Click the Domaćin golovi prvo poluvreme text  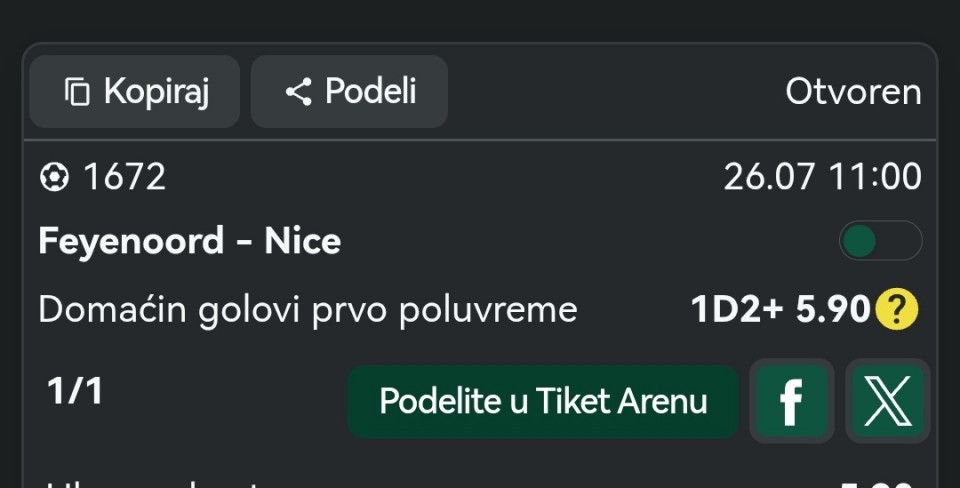tap(308, 309)
